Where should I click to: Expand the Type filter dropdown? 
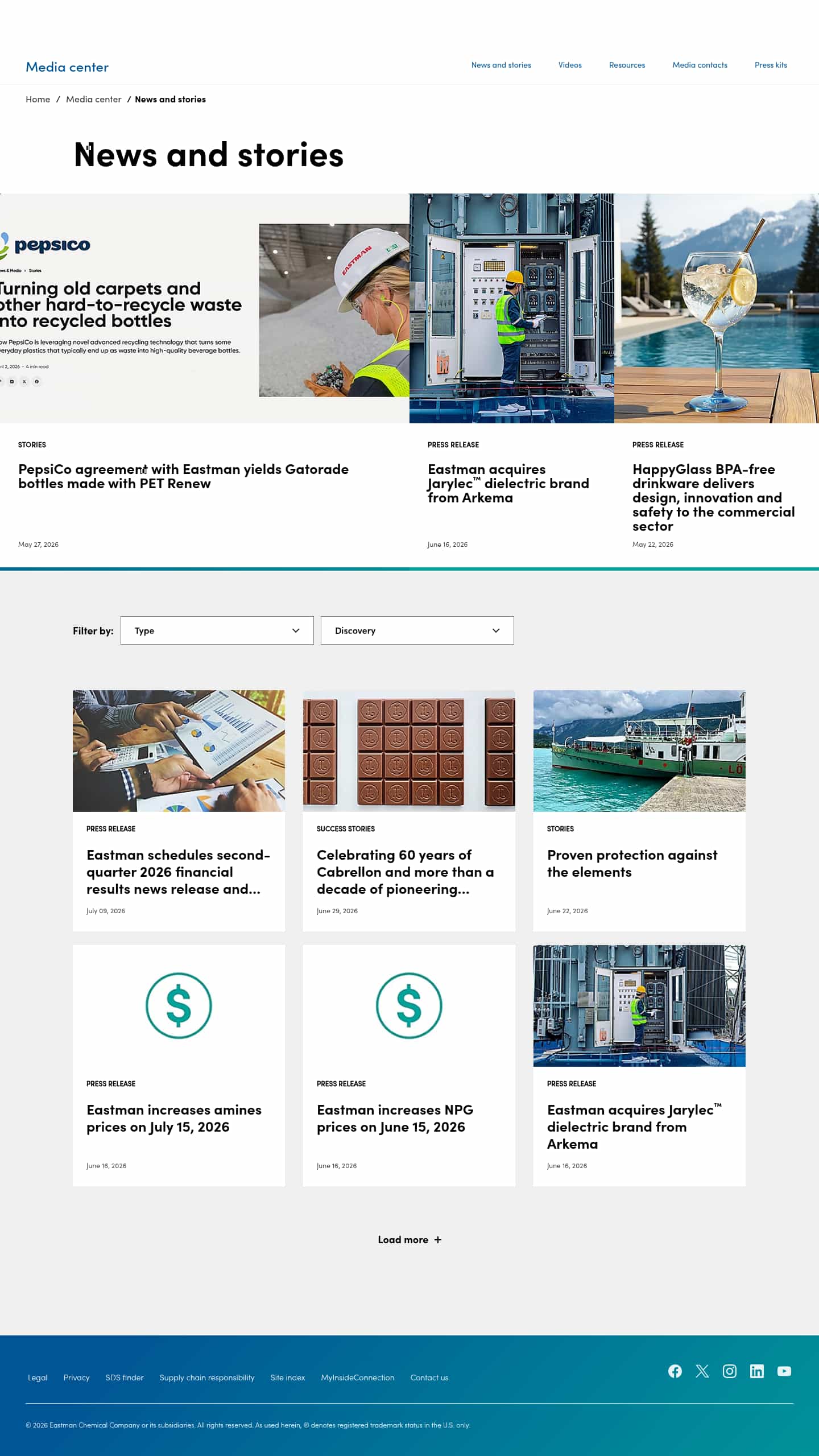(217, 630)
